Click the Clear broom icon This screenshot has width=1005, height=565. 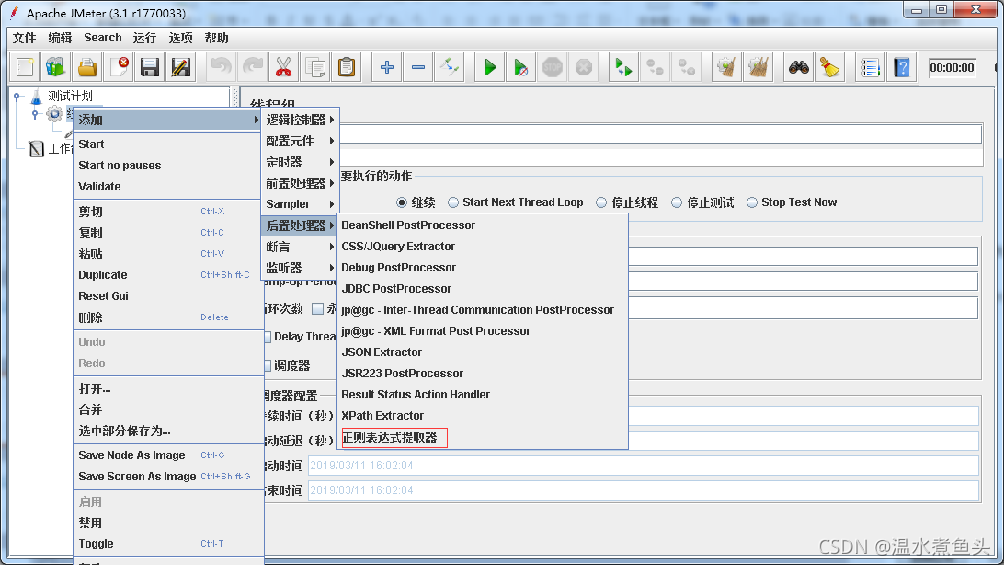pyautogui.click(x=727, y=67)
